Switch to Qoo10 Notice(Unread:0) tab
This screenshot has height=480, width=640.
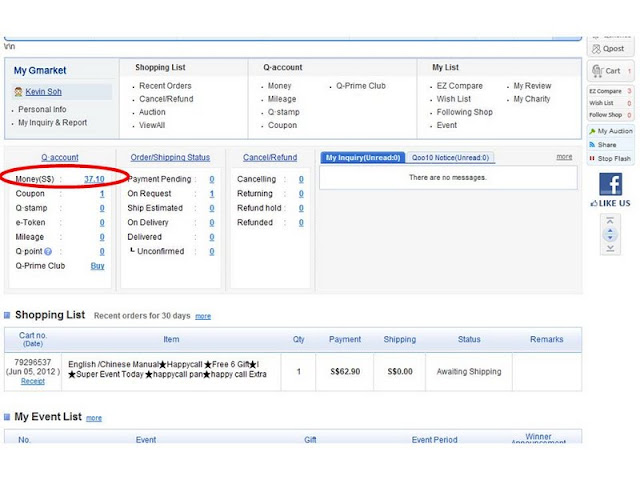click(x=450, y=158)
